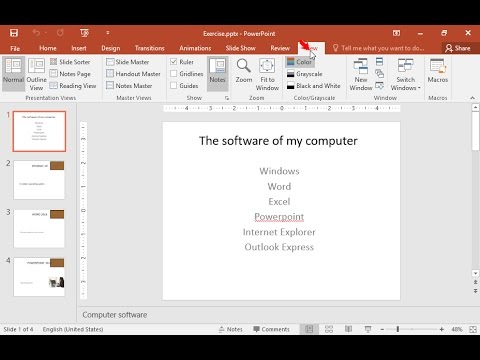
Task: Open the Zoom dialog magnifier
Action: [244, 71]
